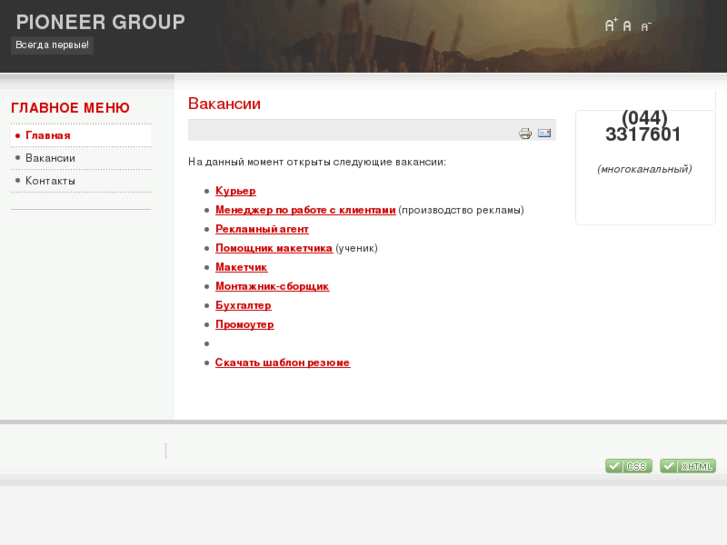The image size is (727, 545).
Task: Decrease font size with A- icon
Action: pos(646,26)
